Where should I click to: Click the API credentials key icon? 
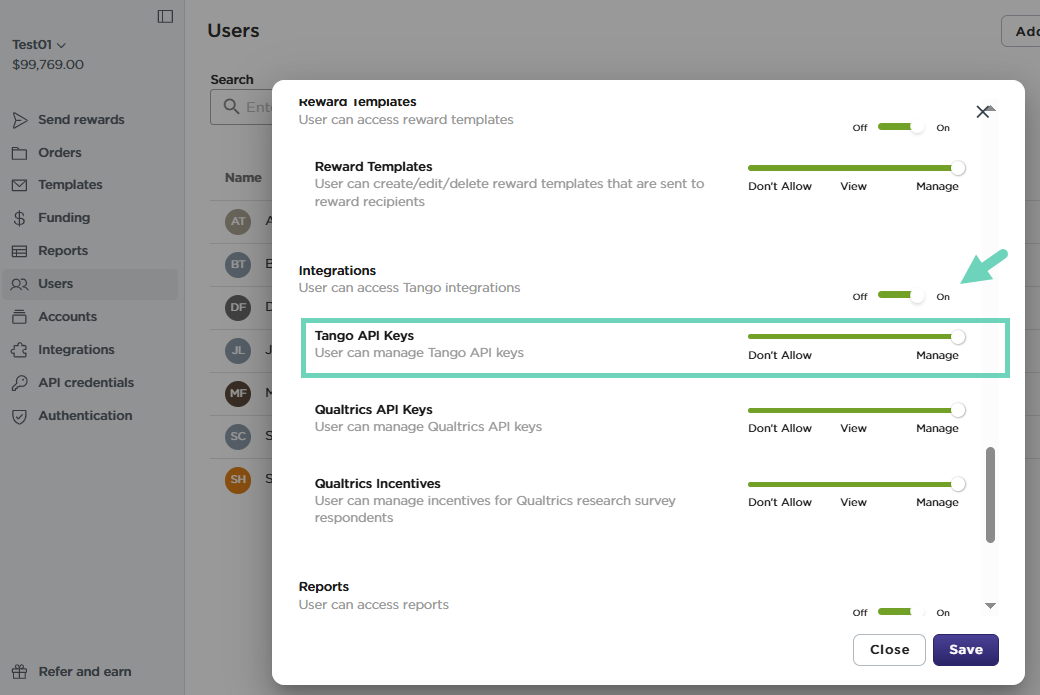point(19,383)
